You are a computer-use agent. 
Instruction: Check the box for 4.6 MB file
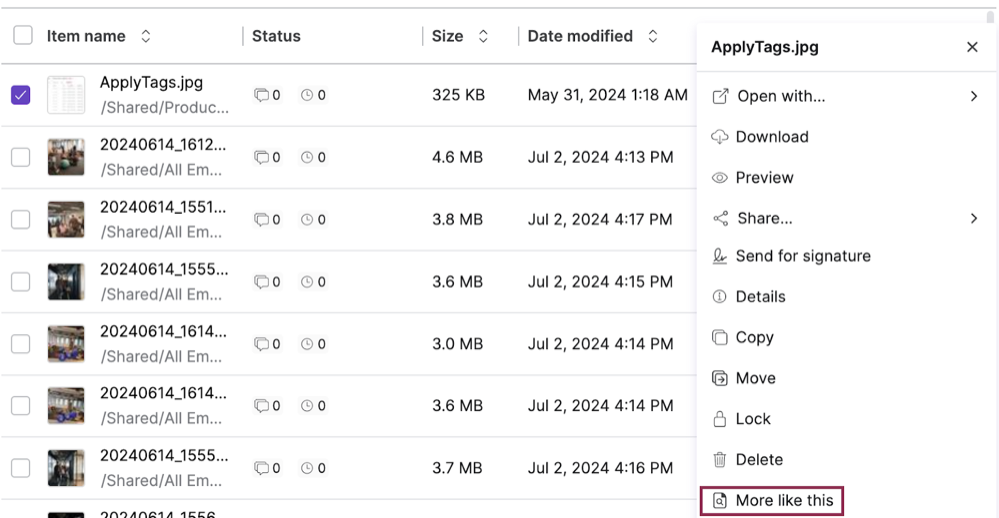(20, 157)
